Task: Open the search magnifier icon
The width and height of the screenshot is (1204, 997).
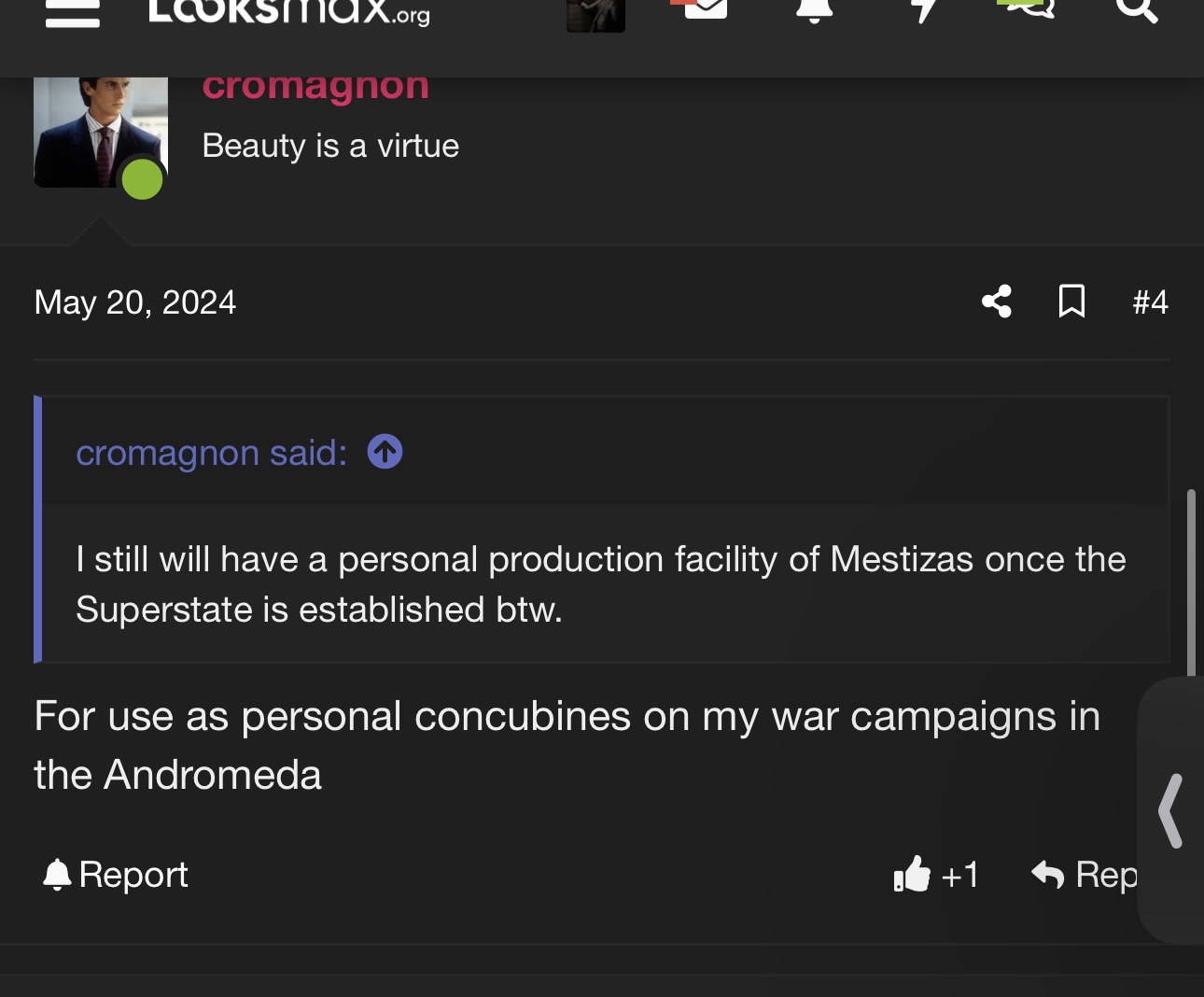Action: tap(1137, 10)
